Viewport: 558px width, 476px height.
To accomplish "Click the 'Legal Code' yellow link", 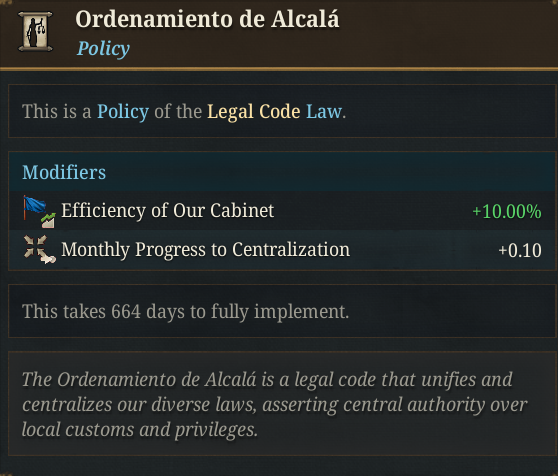I will coord(254,111).
